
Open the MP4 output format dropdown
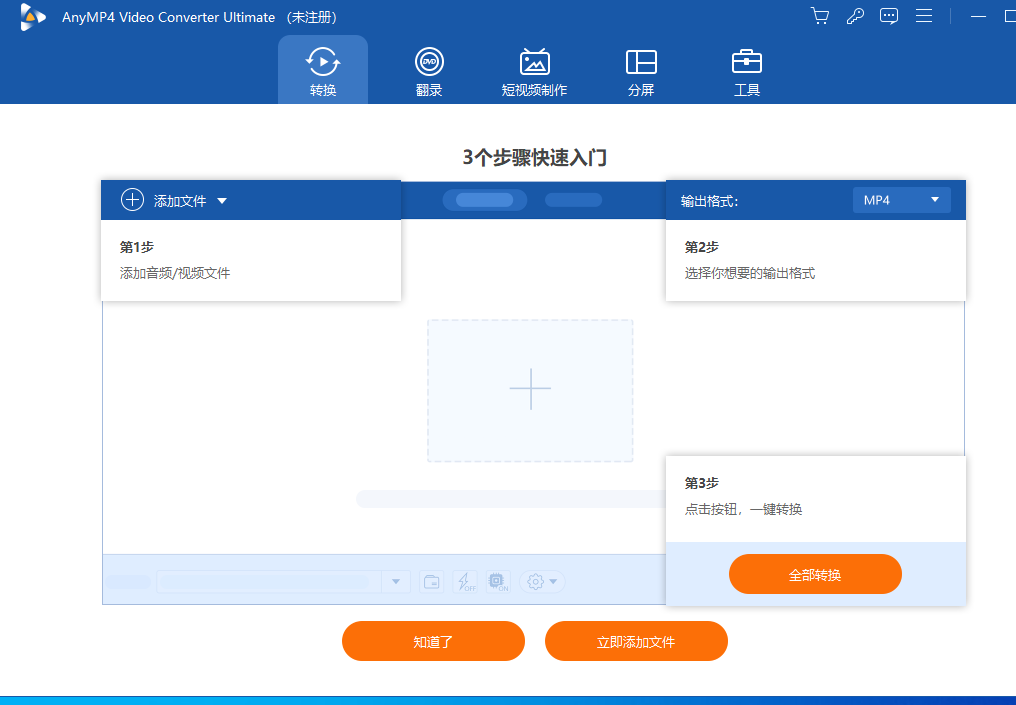tap(900, 199)
